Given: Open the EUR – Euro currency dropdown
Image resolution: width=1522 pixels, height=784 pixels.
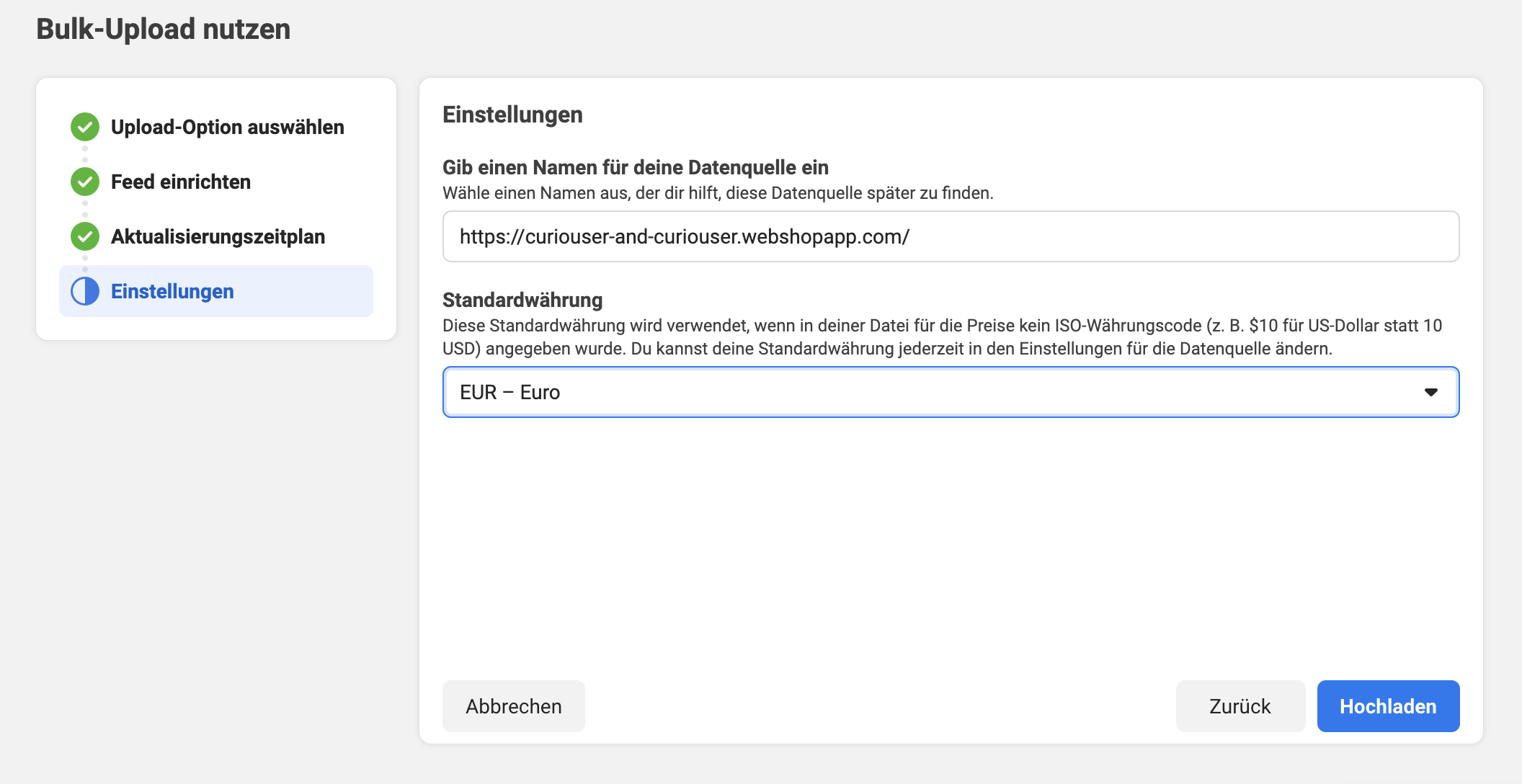Looking at the screenshot, I should (x=951, y=392).
